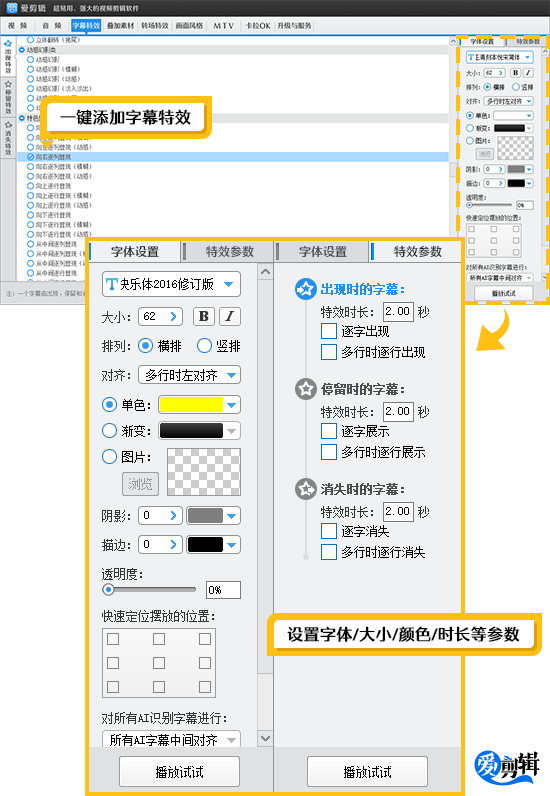This screenshot has height=796, width=550.
Task: Click the star icon beside 出现时的字幕
Action: click(x=306, y=289)
